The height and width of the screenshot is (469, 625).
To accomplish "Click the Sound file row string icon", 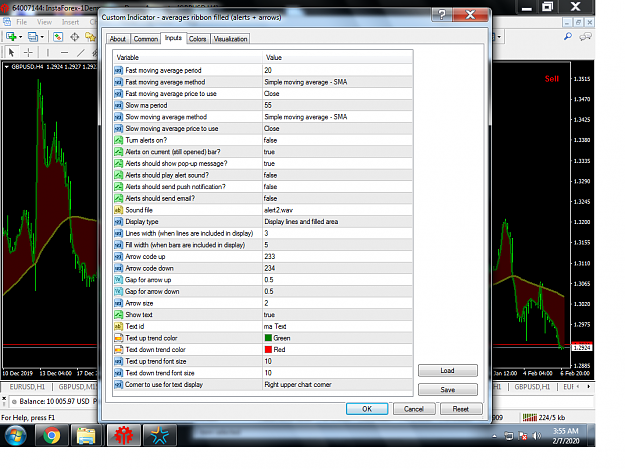I will (x=119, y=210).
